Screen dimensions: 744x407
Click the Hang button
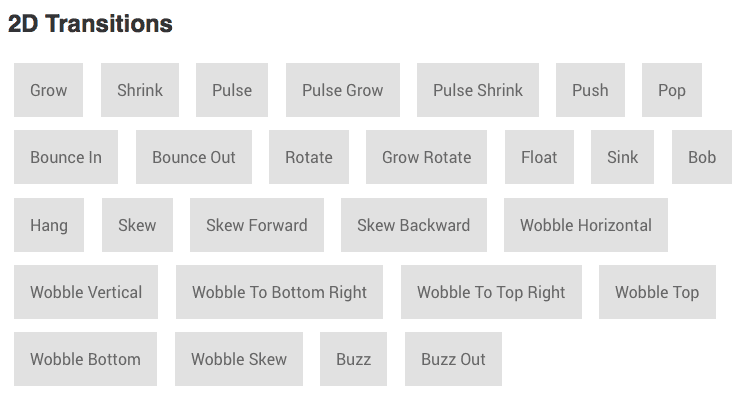pyautogui.click(x=48, y=225)
